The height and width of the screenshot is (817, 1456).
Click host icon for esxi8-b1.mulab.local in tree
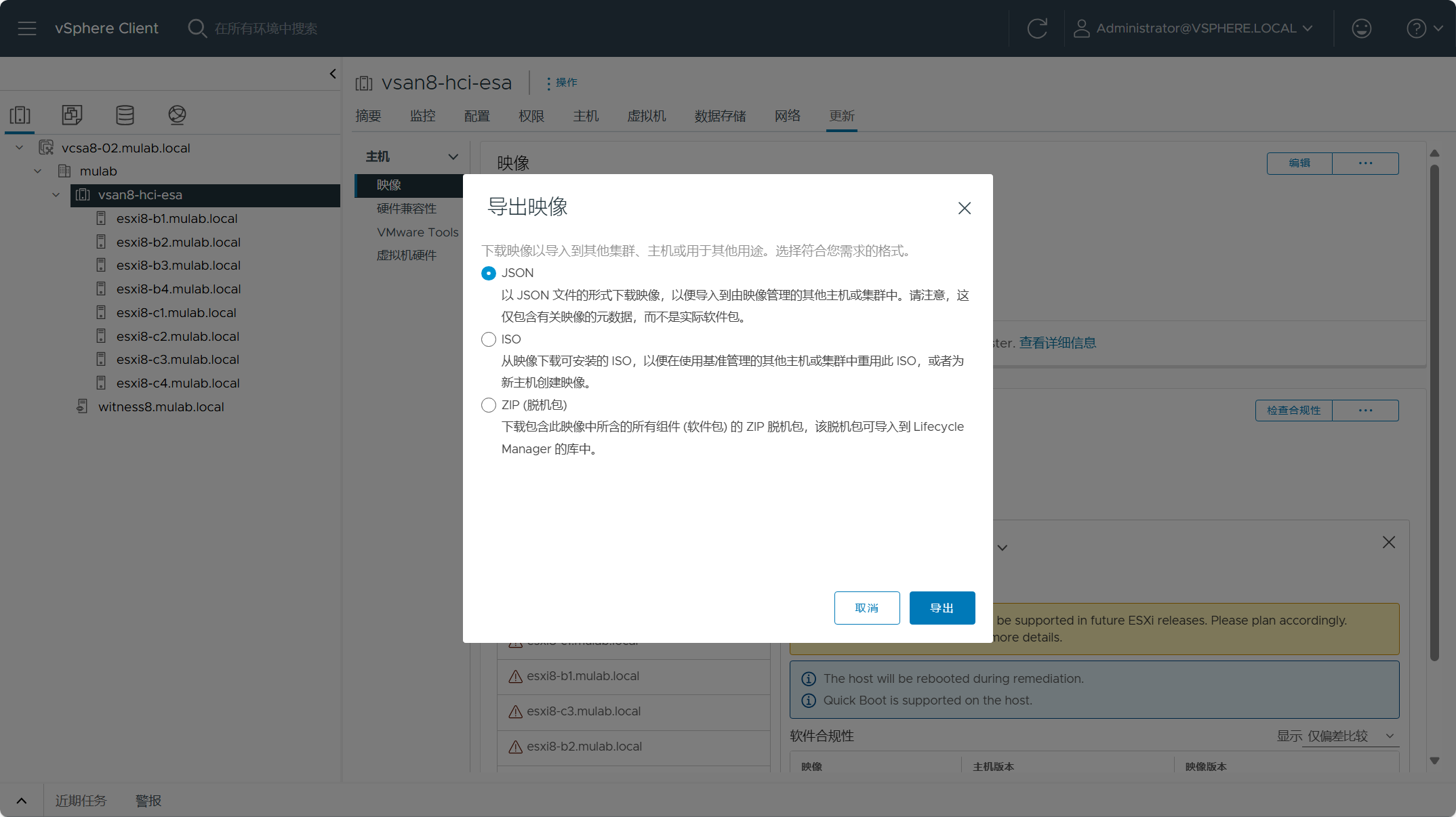tap(101, 218)
